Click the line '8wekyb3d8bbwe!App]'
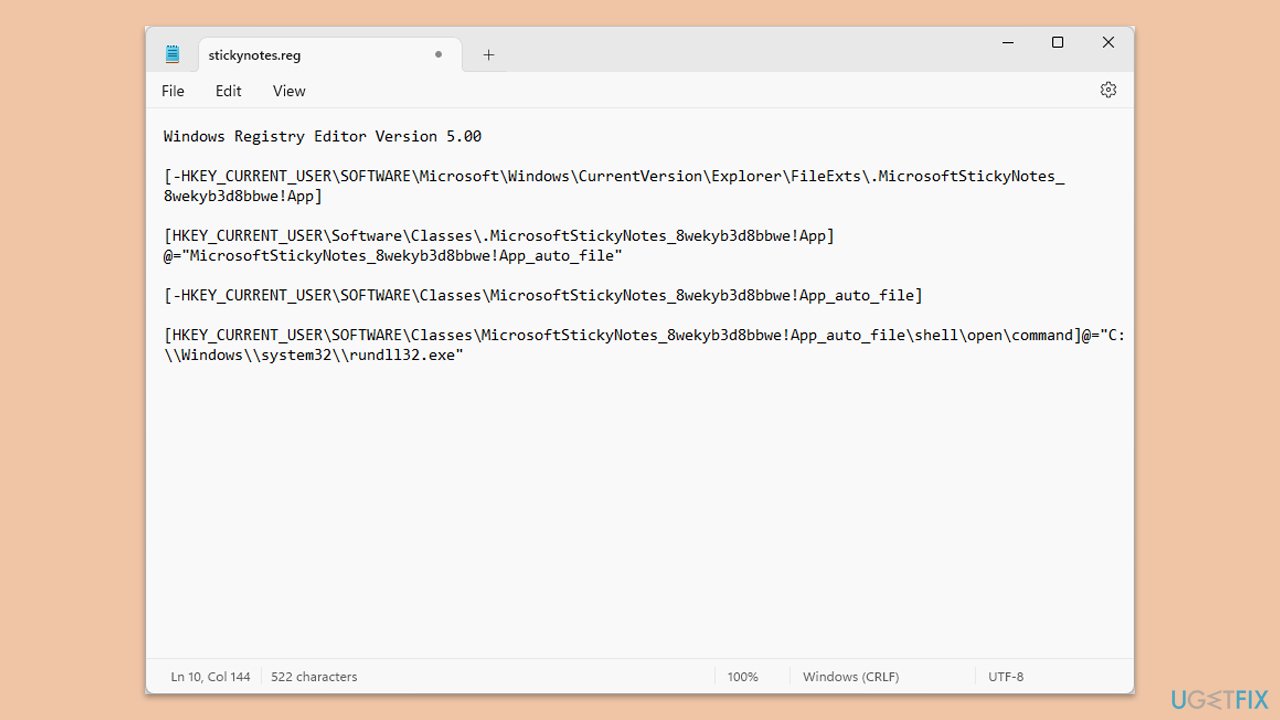Screen dimensions: 1280x720 click(x=243, y=196)
